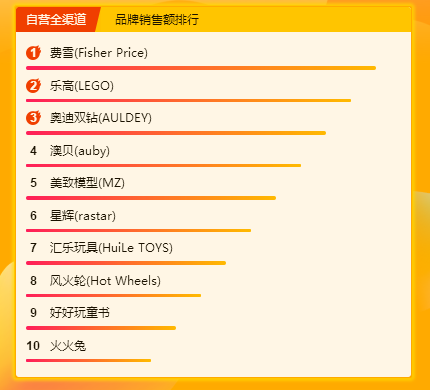
Task: Open the 美致模型(MZ) brand entry
Action: click(87, 183)
